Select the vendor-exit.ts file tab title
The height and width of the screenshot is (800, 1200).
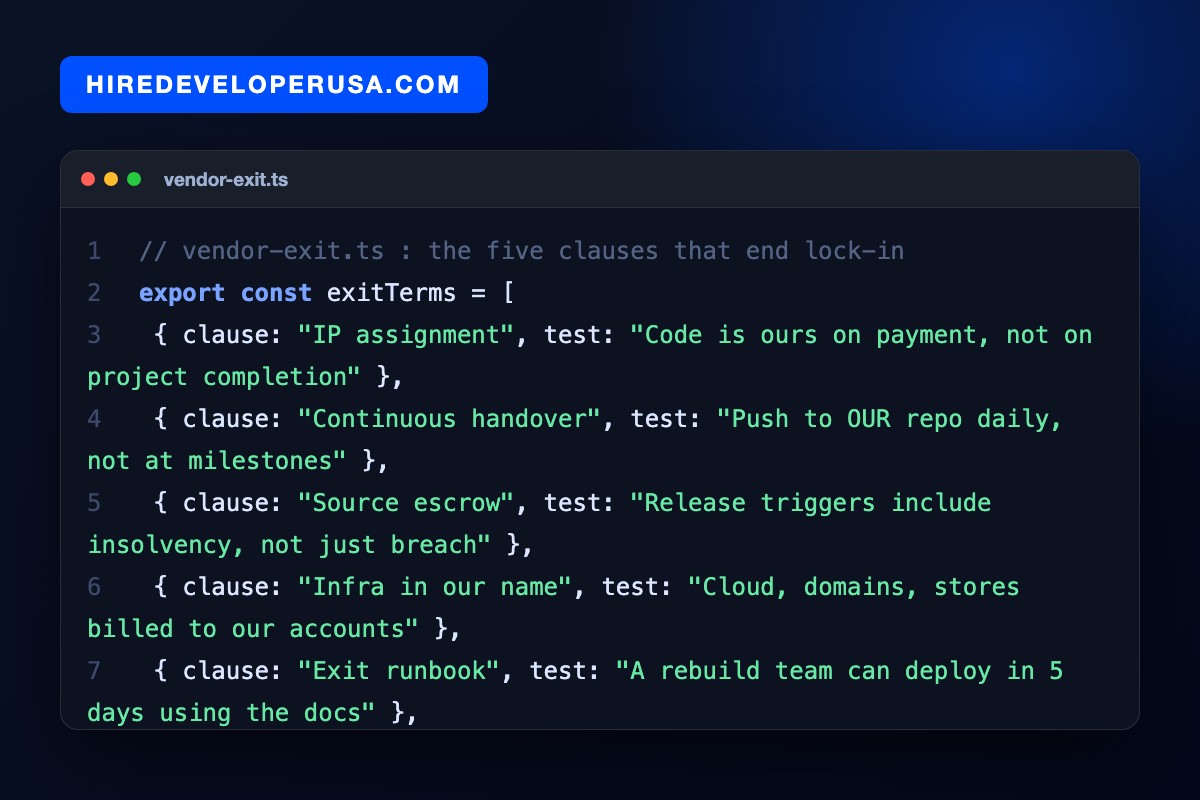point(226,180)
